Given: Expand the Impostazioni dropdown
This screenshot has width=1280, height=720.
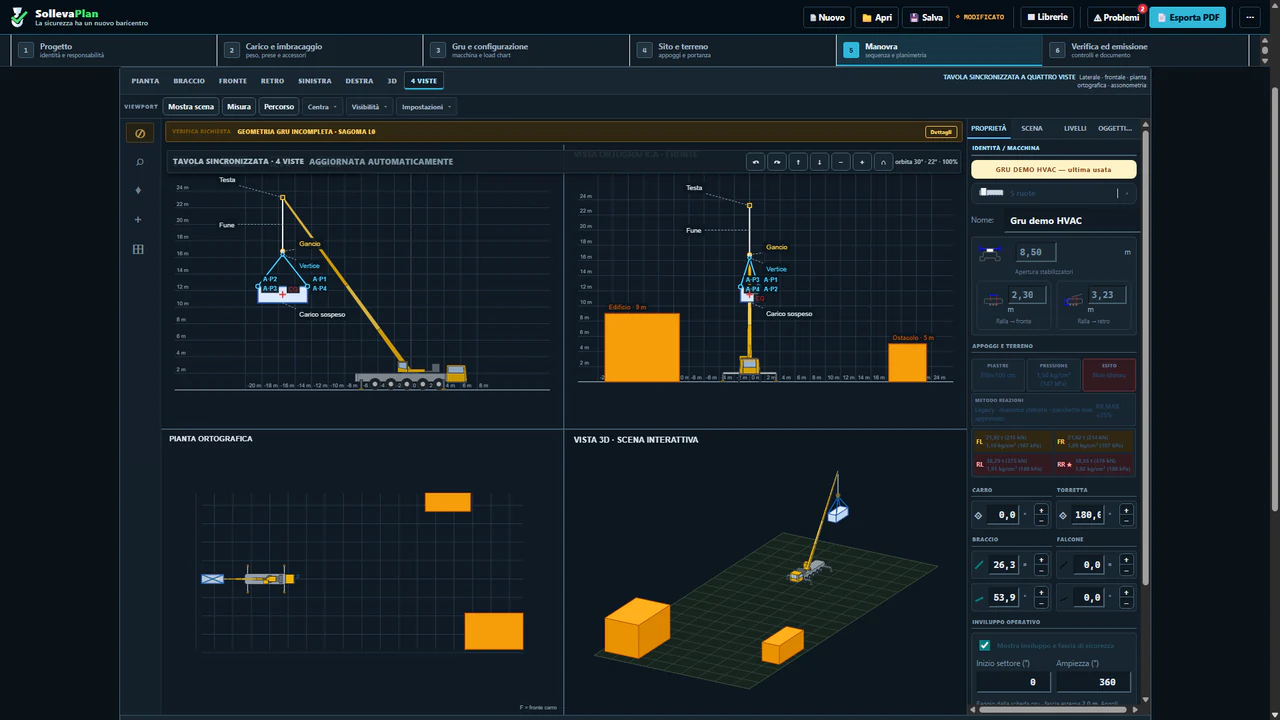Looking at the screenshot, I should click(x=427, y=106).
